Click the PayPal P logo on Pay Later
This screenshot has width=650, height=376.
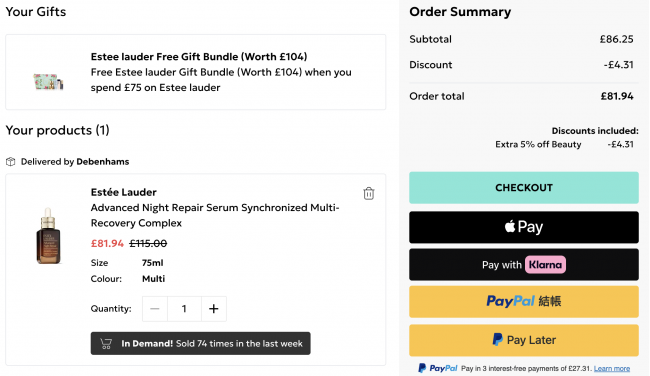click(x=497, y=340)
